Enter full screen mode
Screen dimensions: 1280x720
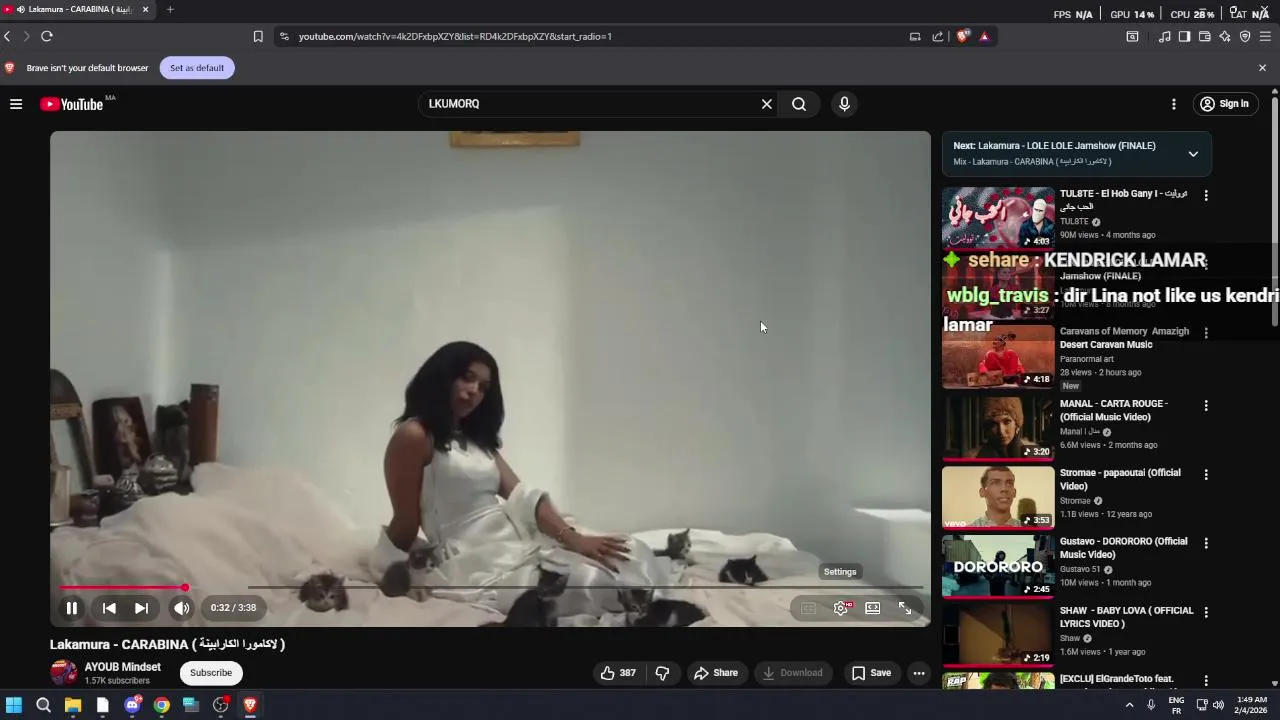[x=905, y=608]
